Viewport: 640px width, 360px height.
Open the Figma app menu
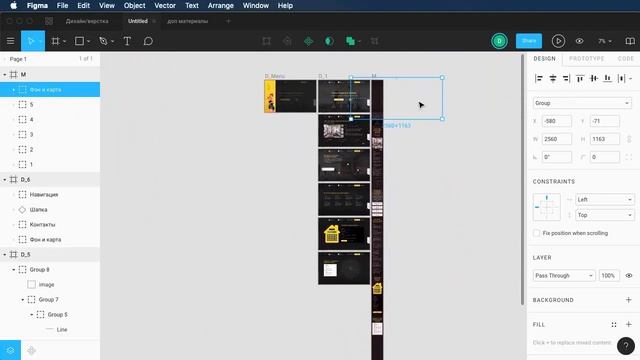pyautogui.click(x=37, y=6)
